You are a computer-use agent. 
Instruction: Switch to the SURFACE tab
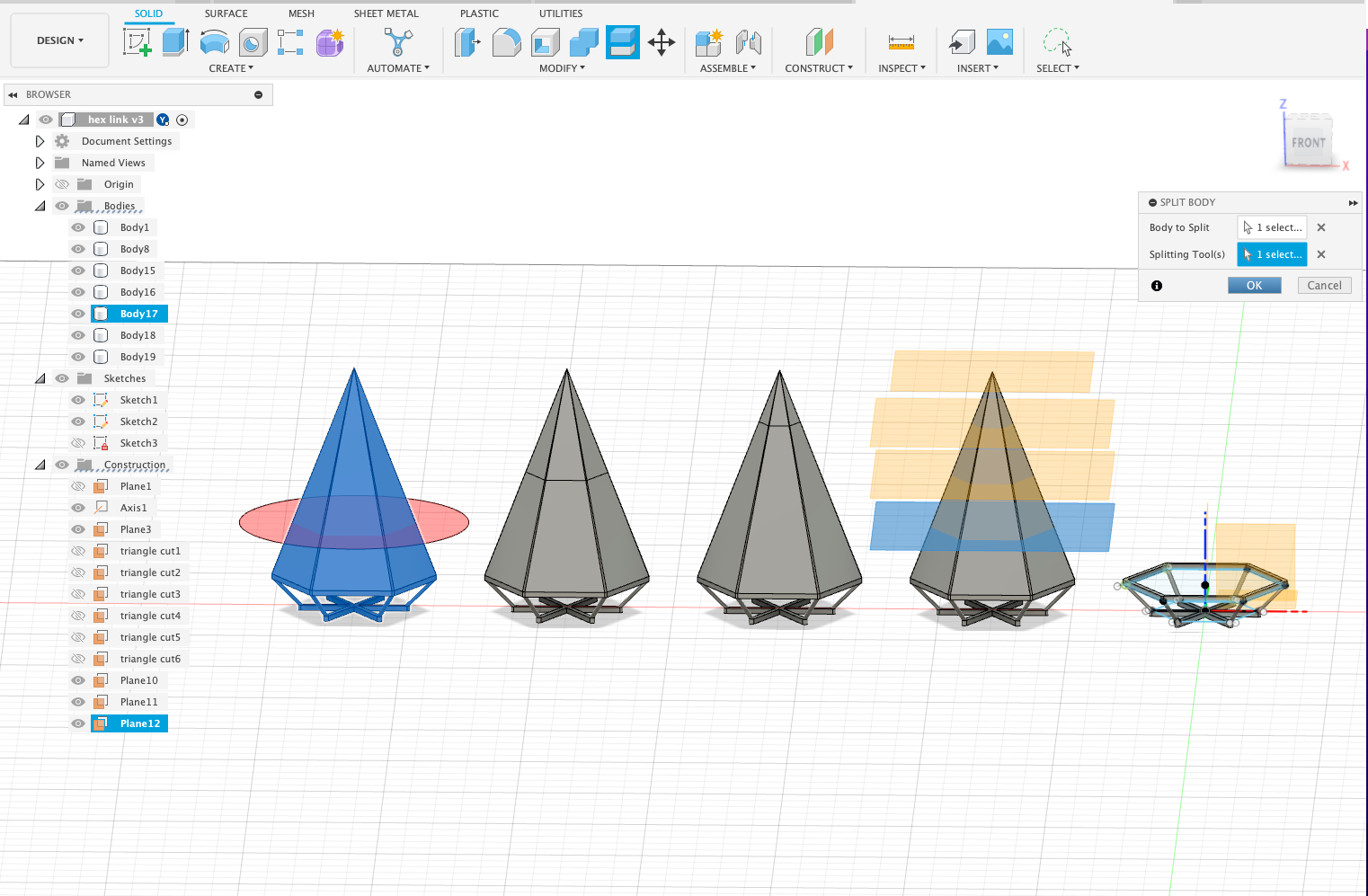pos(226,13)
